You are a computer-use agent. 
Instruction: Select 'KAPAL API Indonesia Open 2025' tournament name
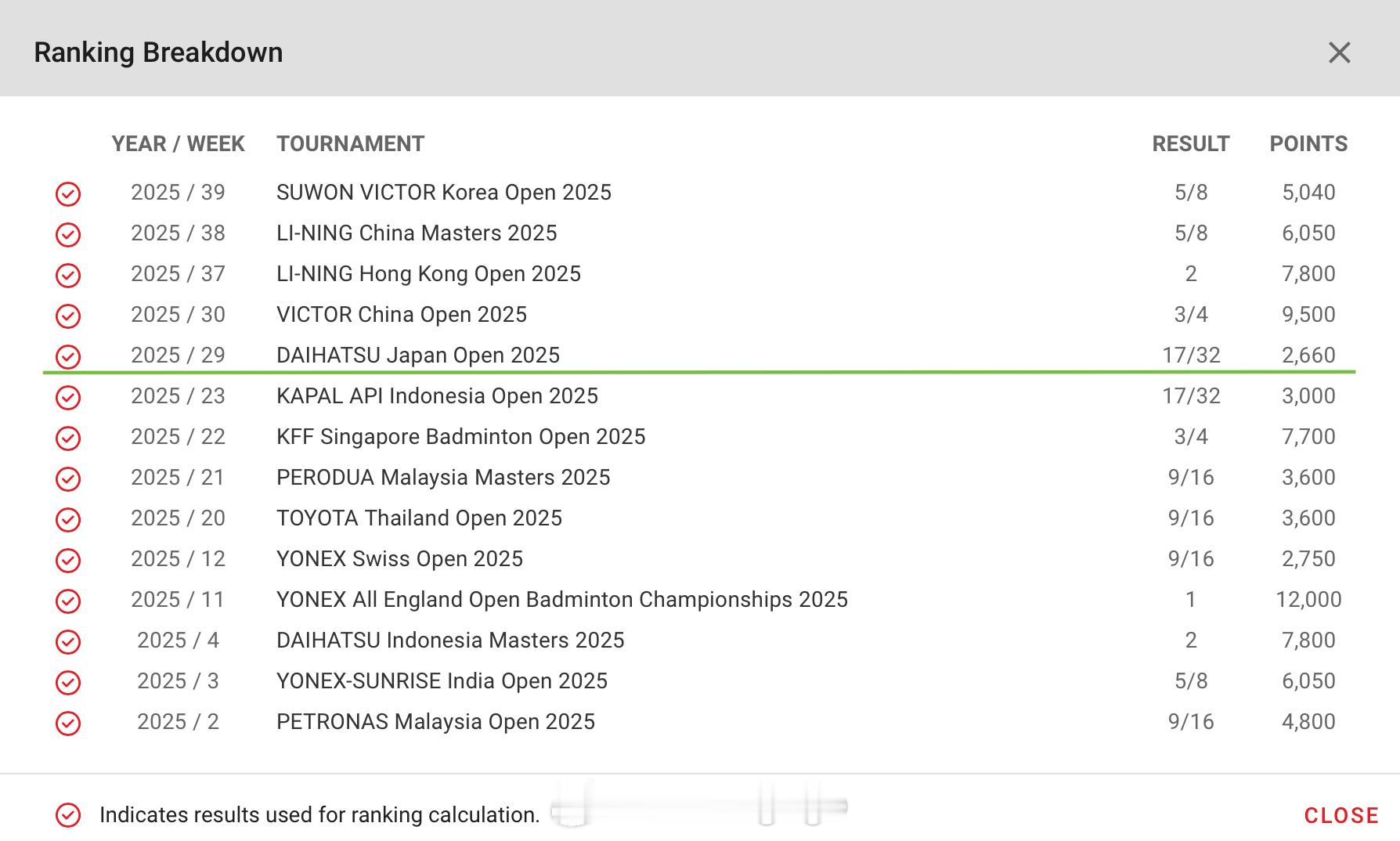[x=437, y=396]
